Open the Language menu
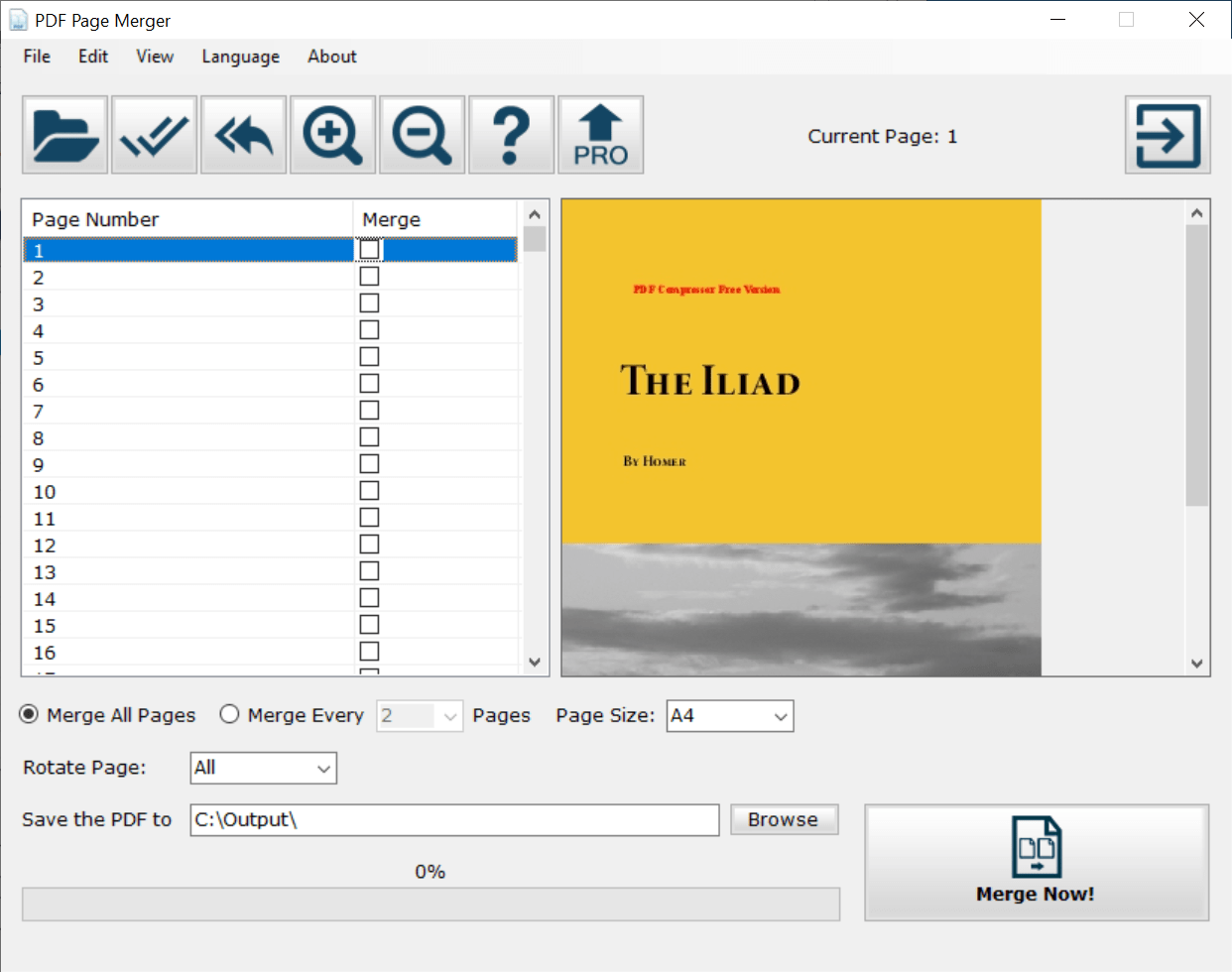 241,57
